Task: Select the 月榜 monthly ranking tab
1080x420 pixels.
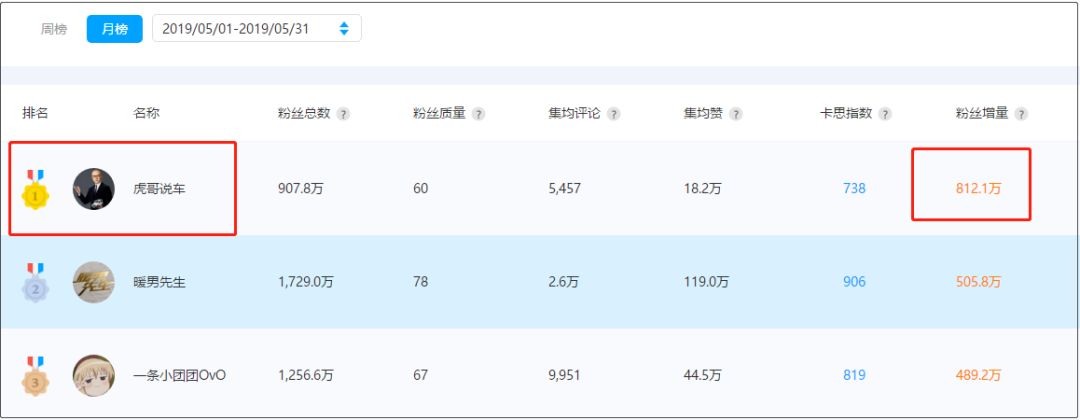Action: point(114,29)
